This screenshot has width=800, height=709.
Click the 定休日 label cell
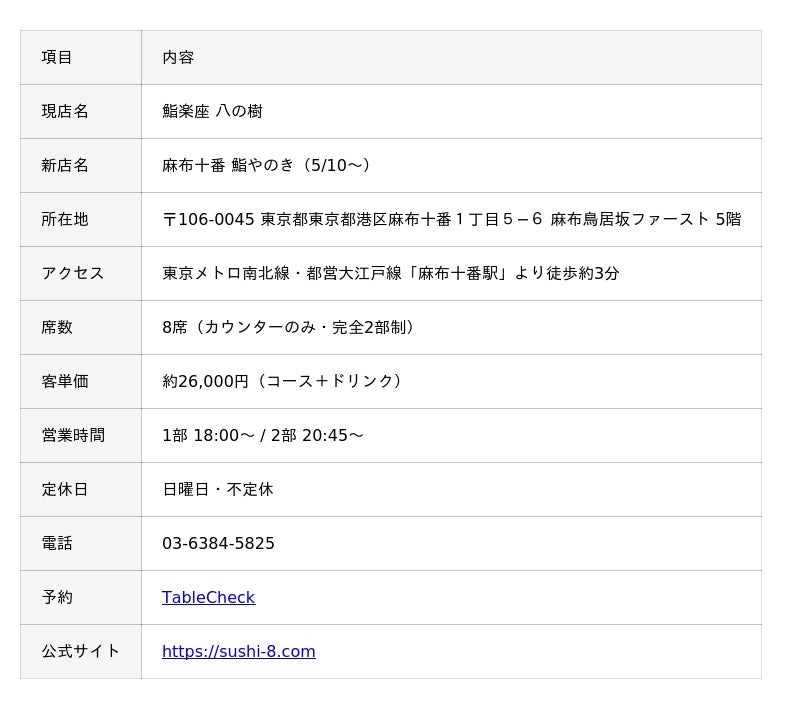click(x=65, y=489)
